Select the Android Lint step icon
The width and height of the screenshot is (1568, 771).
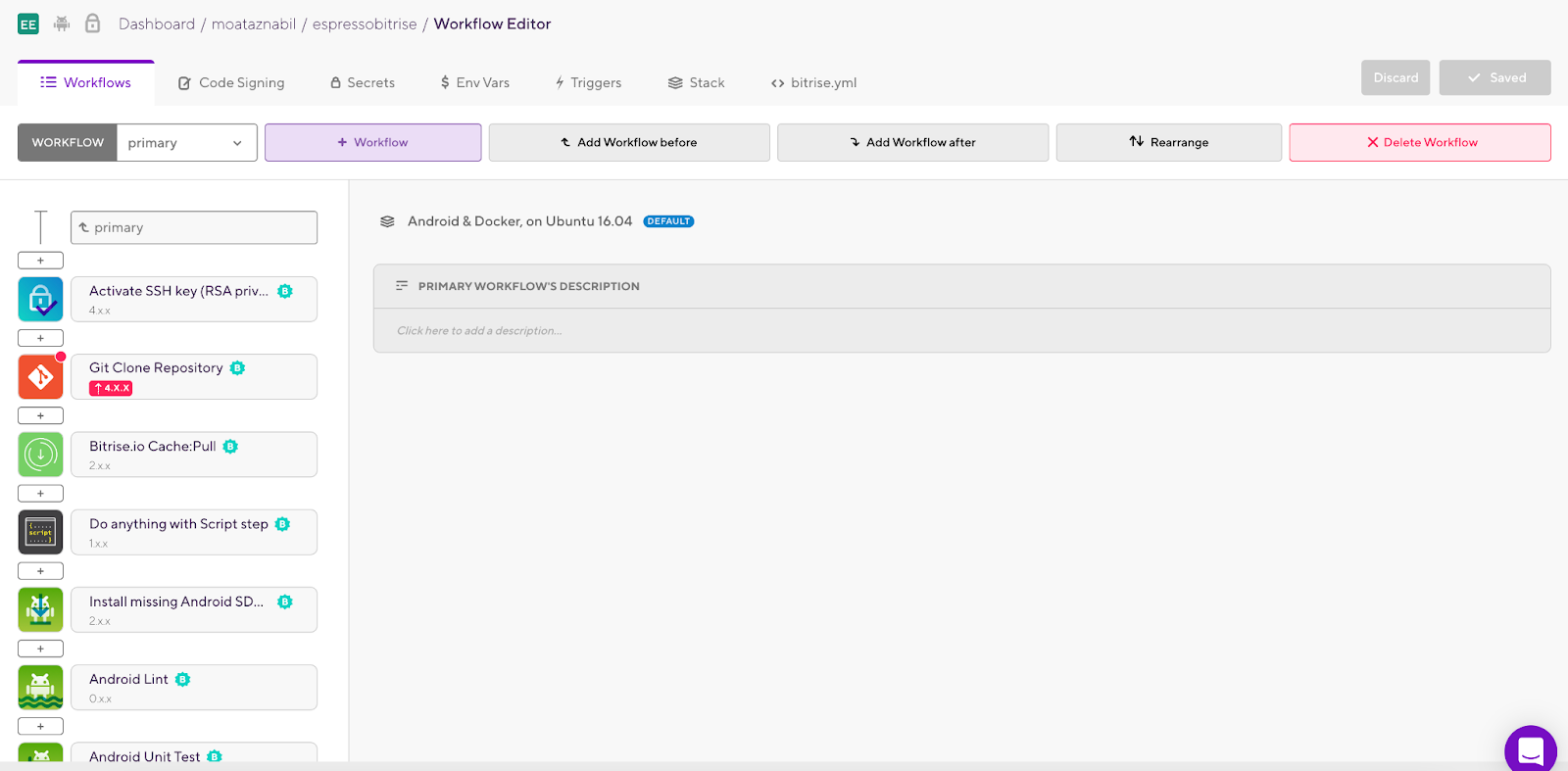40,688
